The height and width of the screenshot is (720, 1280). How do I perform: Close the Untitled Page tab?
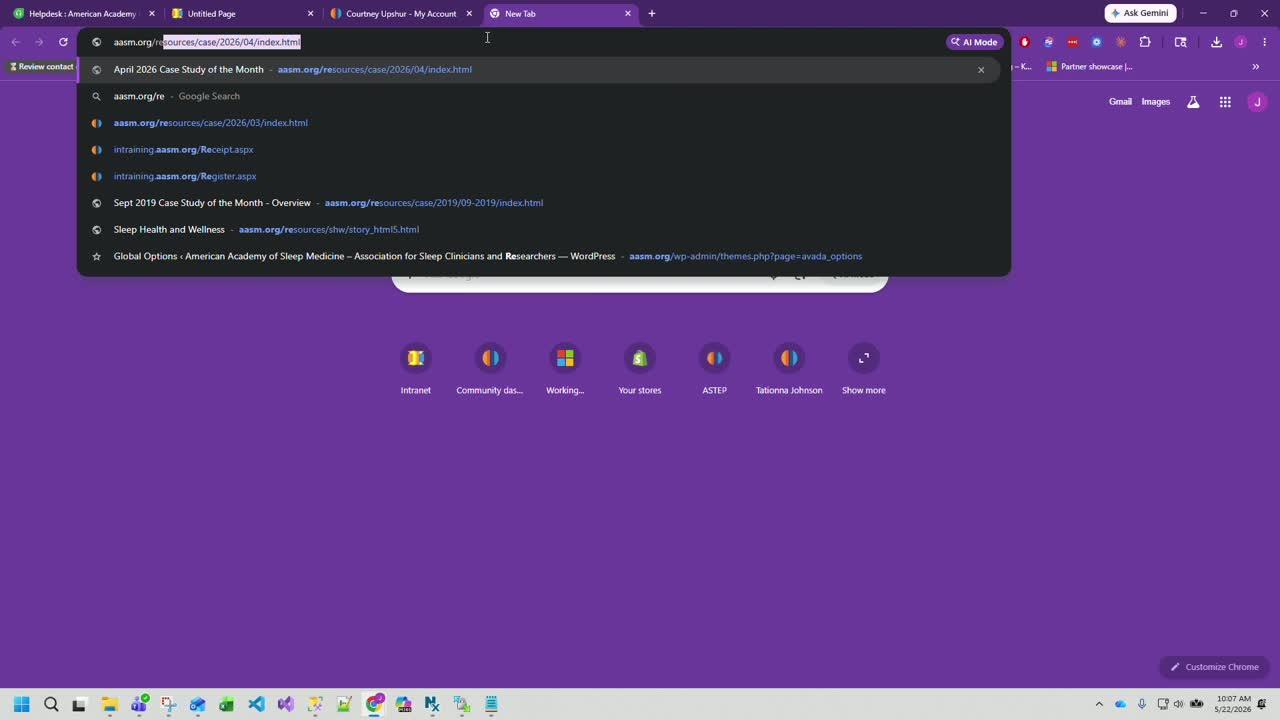(310, 14)
